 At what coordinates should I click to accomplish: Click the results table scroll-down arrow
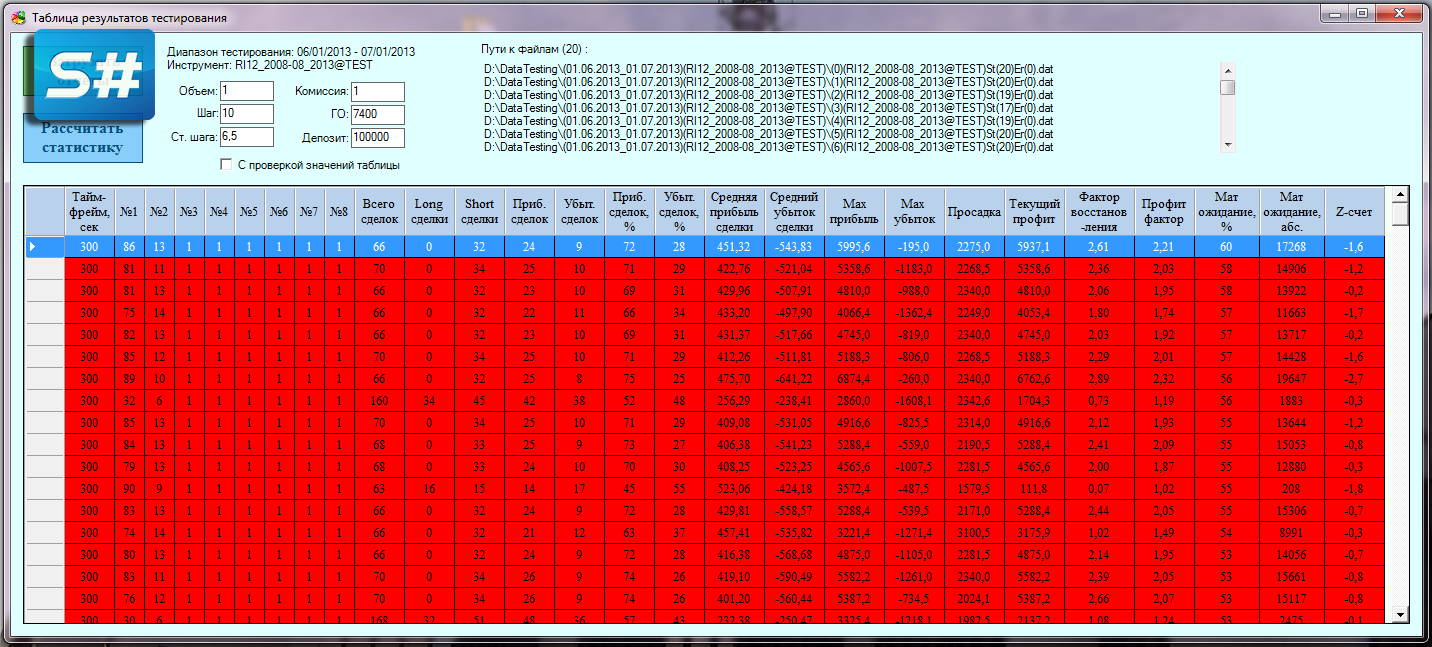pyautogui.click(x=1400, y=615)
